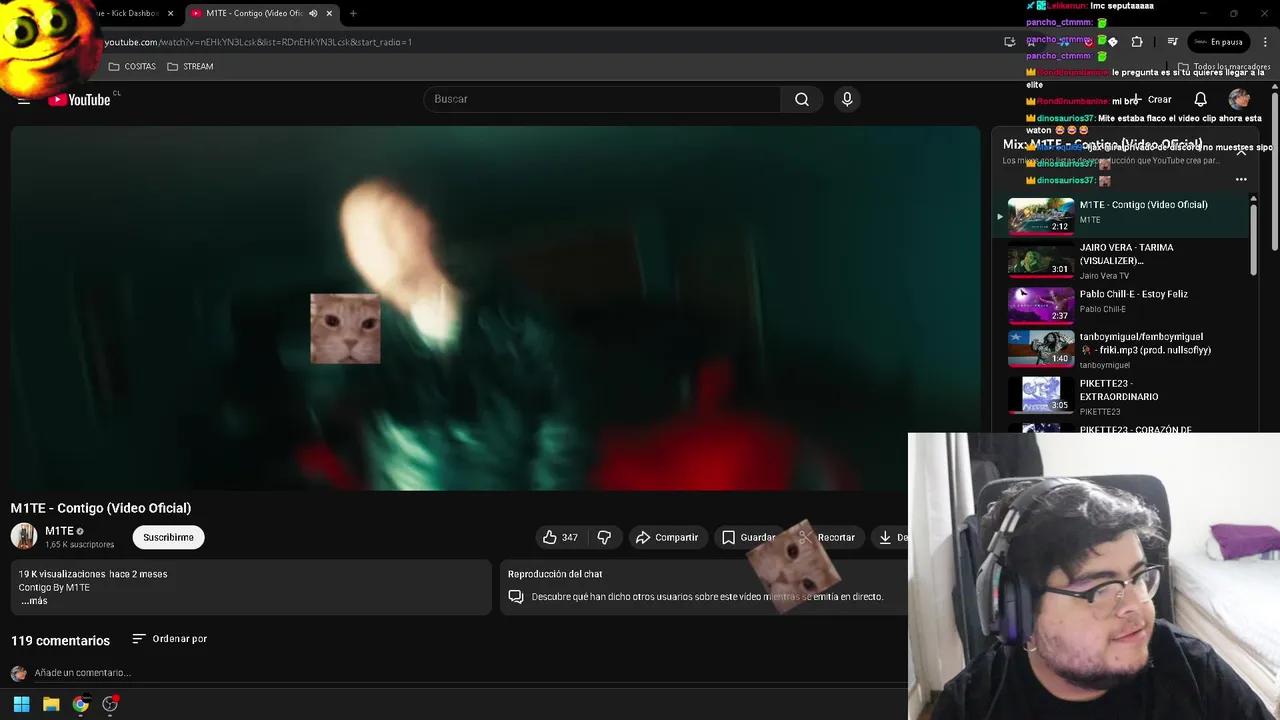Image resolution: width=1280 pixels, height=720 pixels.
Task: Open the COSITAS bookmarks folder
Action: (132, 66)
